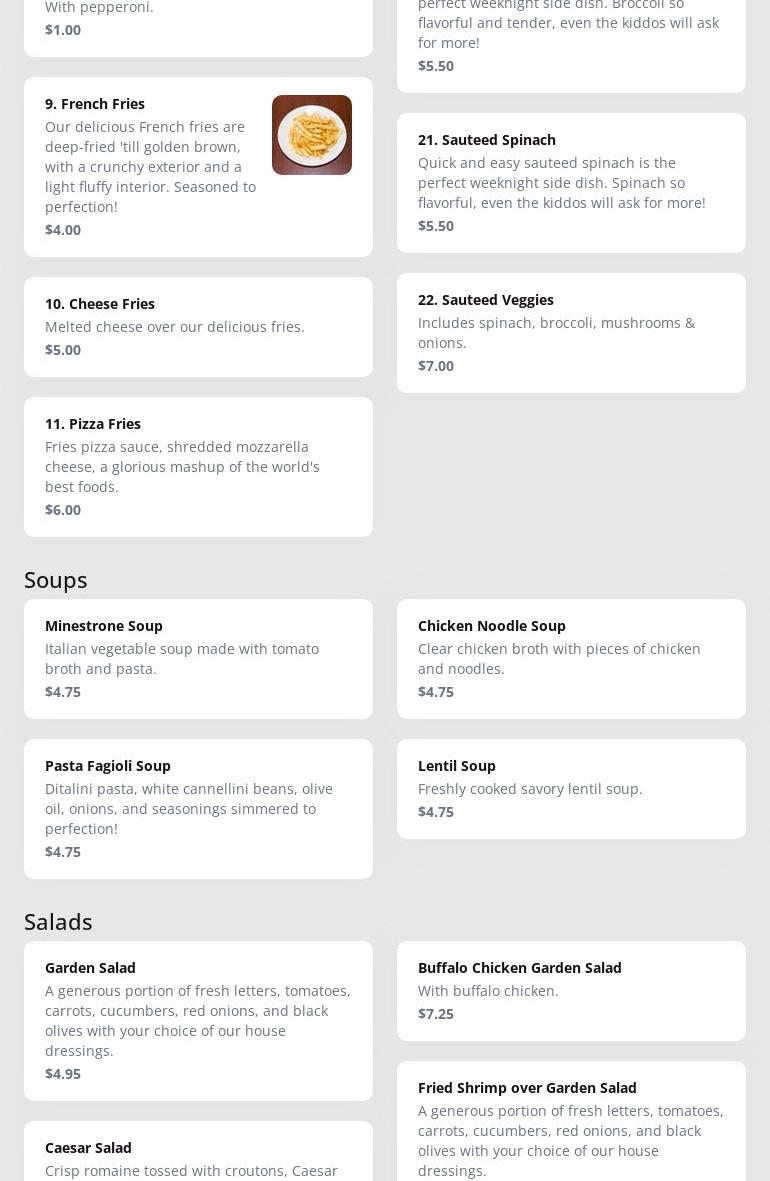This screenshot has height=1181, width=770.
Task: Click the $7.00 Sauteed Veggies price
Action: [436, 366]
